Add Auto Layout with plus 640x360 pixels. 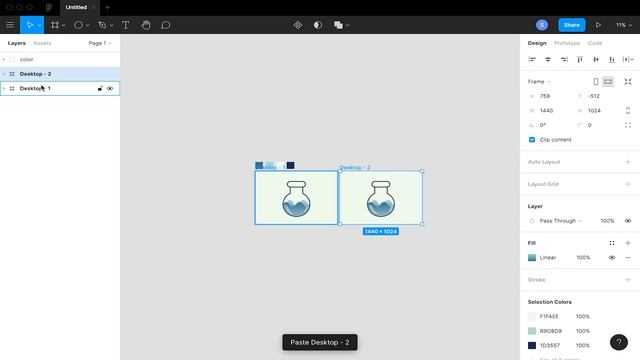tap(628, 162)
